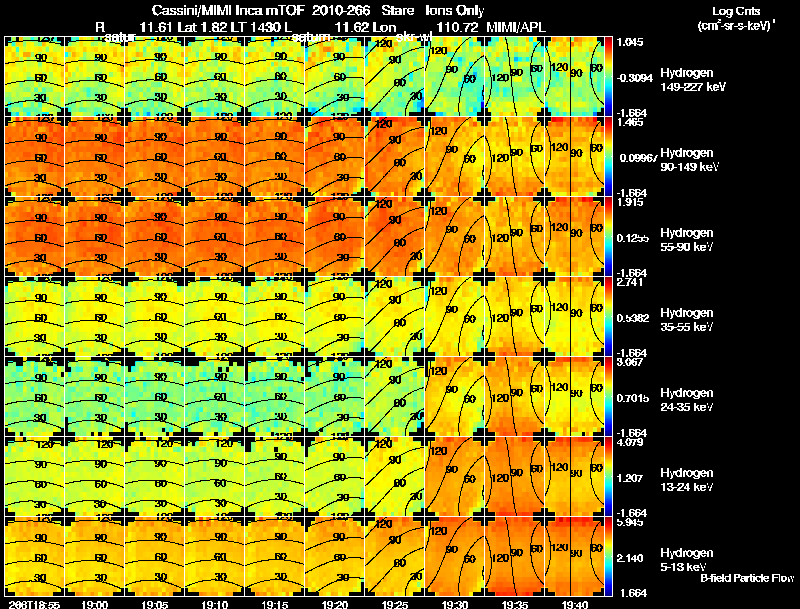Click the 'LT 1430' header value

(257, 27)
